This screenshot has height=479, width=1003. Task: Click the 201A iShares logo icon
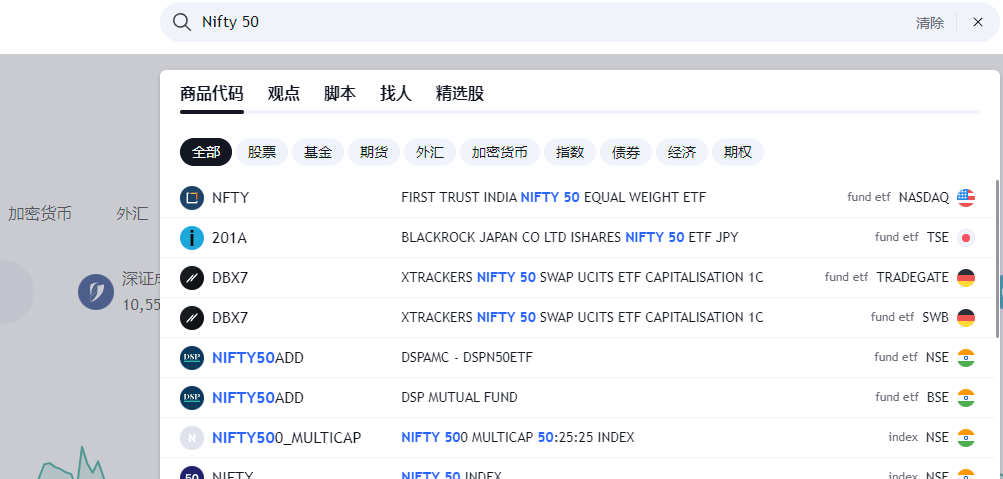(x=192, y=238)
